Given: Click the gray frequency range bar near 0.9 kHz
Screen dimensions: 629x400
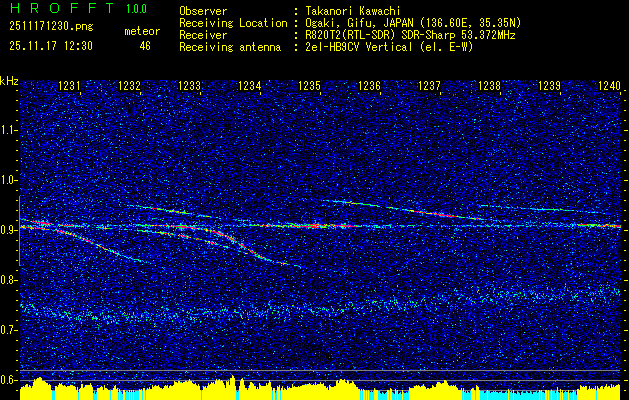Looking at the screenshot, I should pos(19,231).
